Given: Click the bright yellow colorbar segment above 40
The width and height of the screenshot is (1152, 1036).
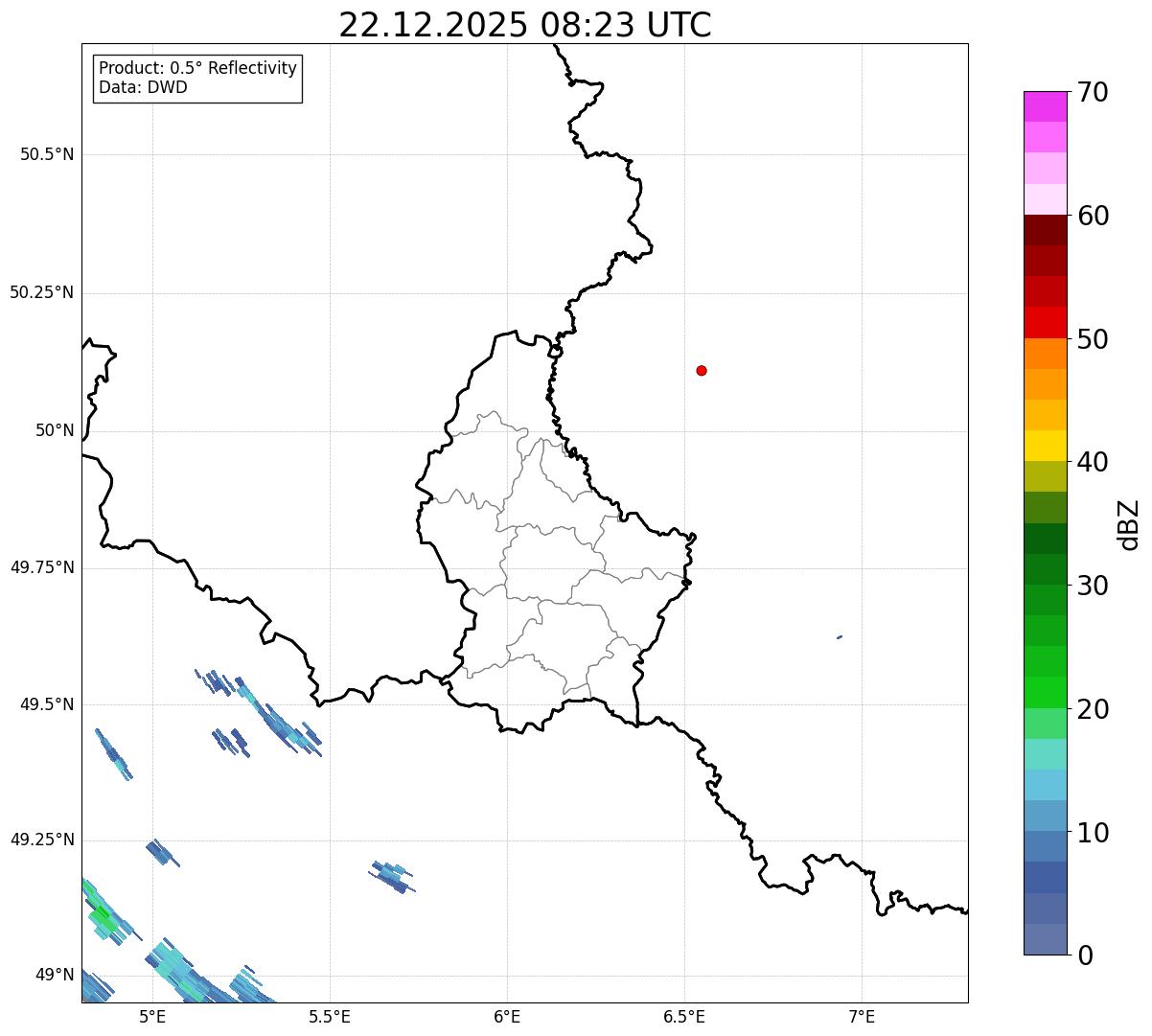Looking at the screenshot, I should [x=1045, y=446].
